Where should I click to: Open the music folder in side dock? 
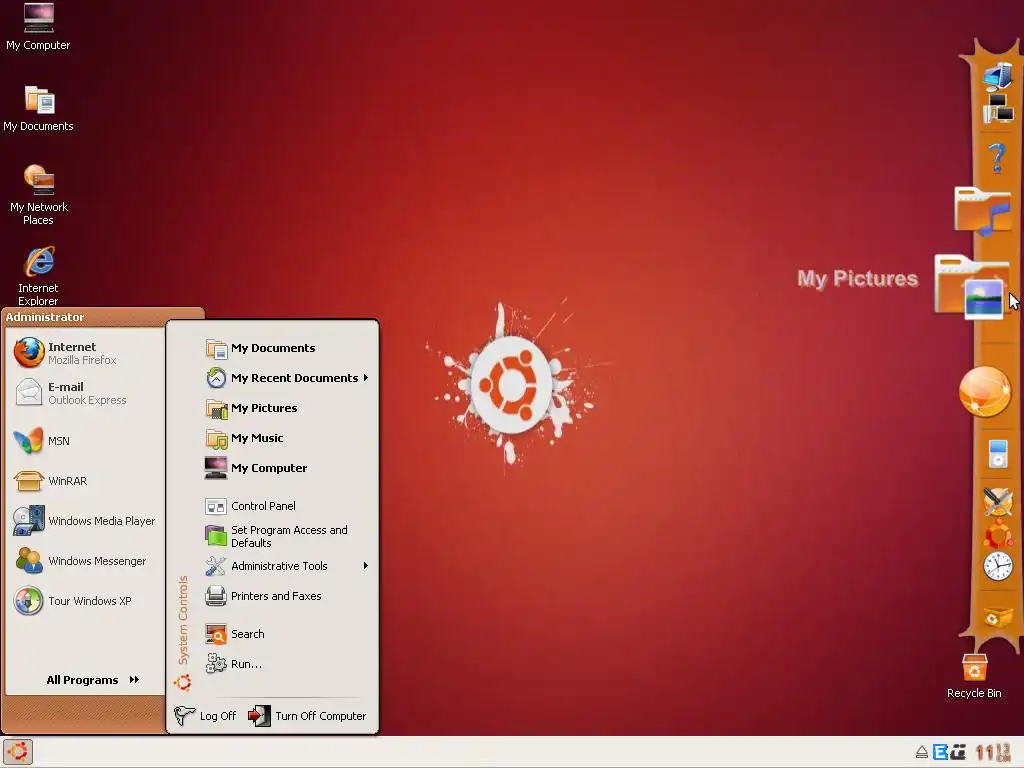pyautogui.click(x=982, y=210)
